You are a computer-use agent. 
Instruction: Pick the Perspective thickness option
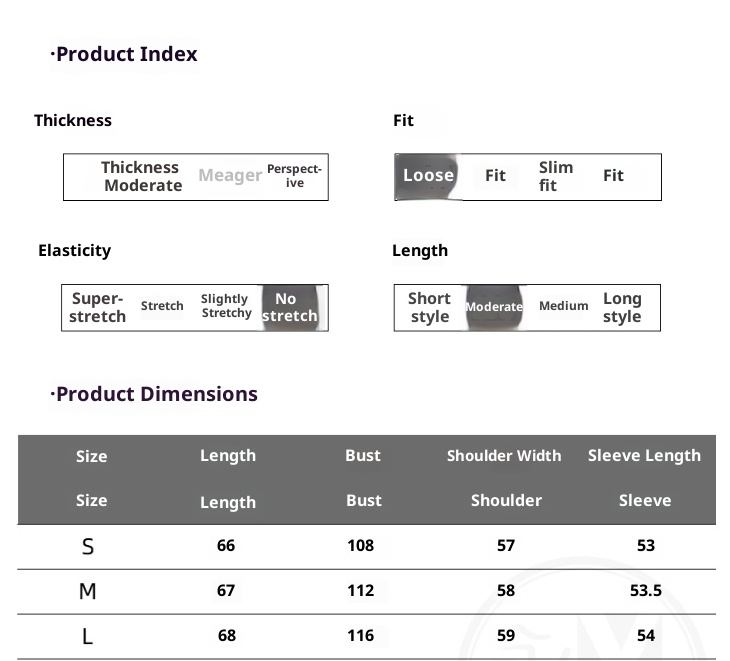coord(294,176)
